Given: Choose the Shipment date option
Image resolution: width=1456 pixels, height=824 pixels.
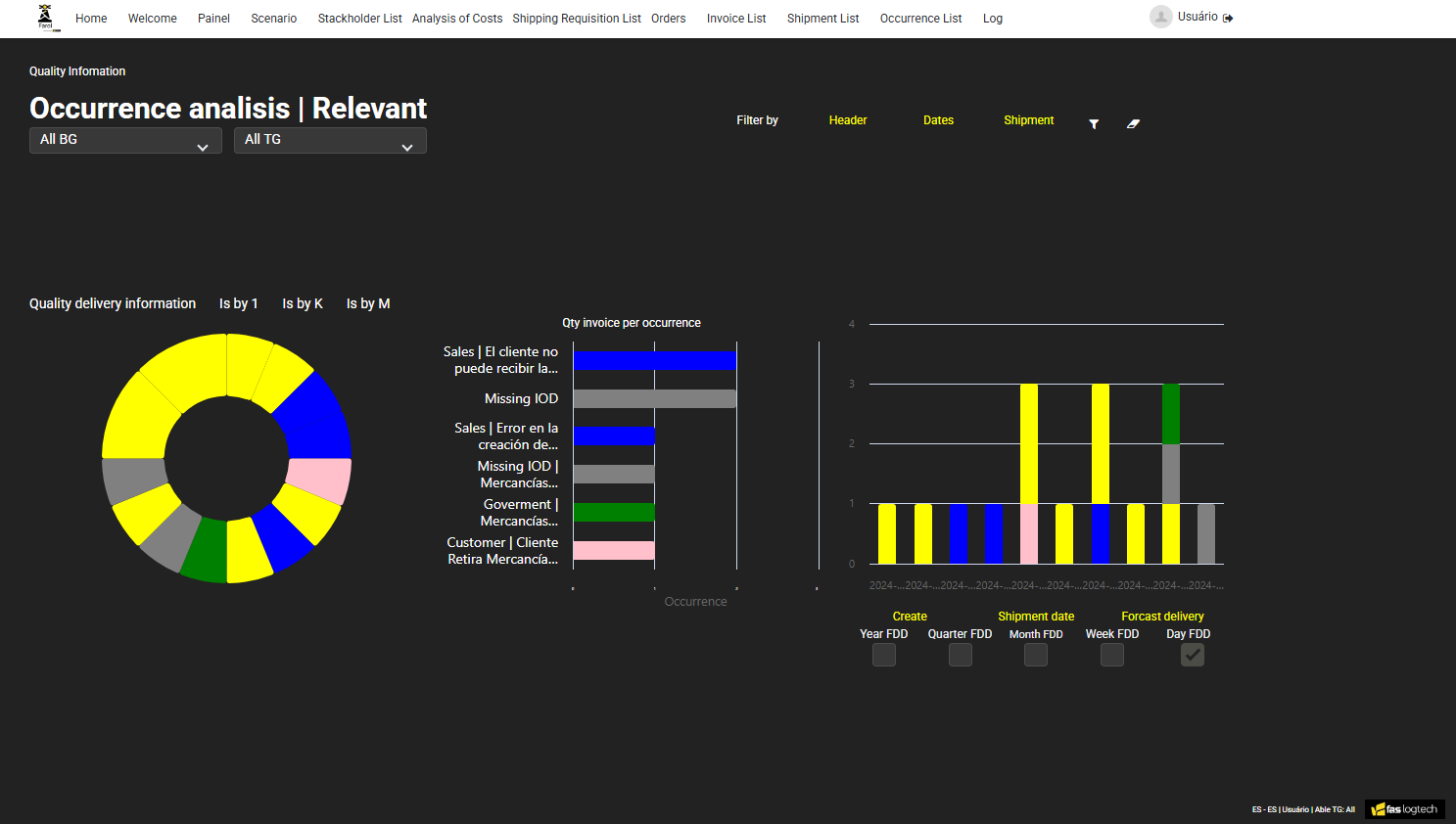Looking at the screenshot, I should 1036,617.
